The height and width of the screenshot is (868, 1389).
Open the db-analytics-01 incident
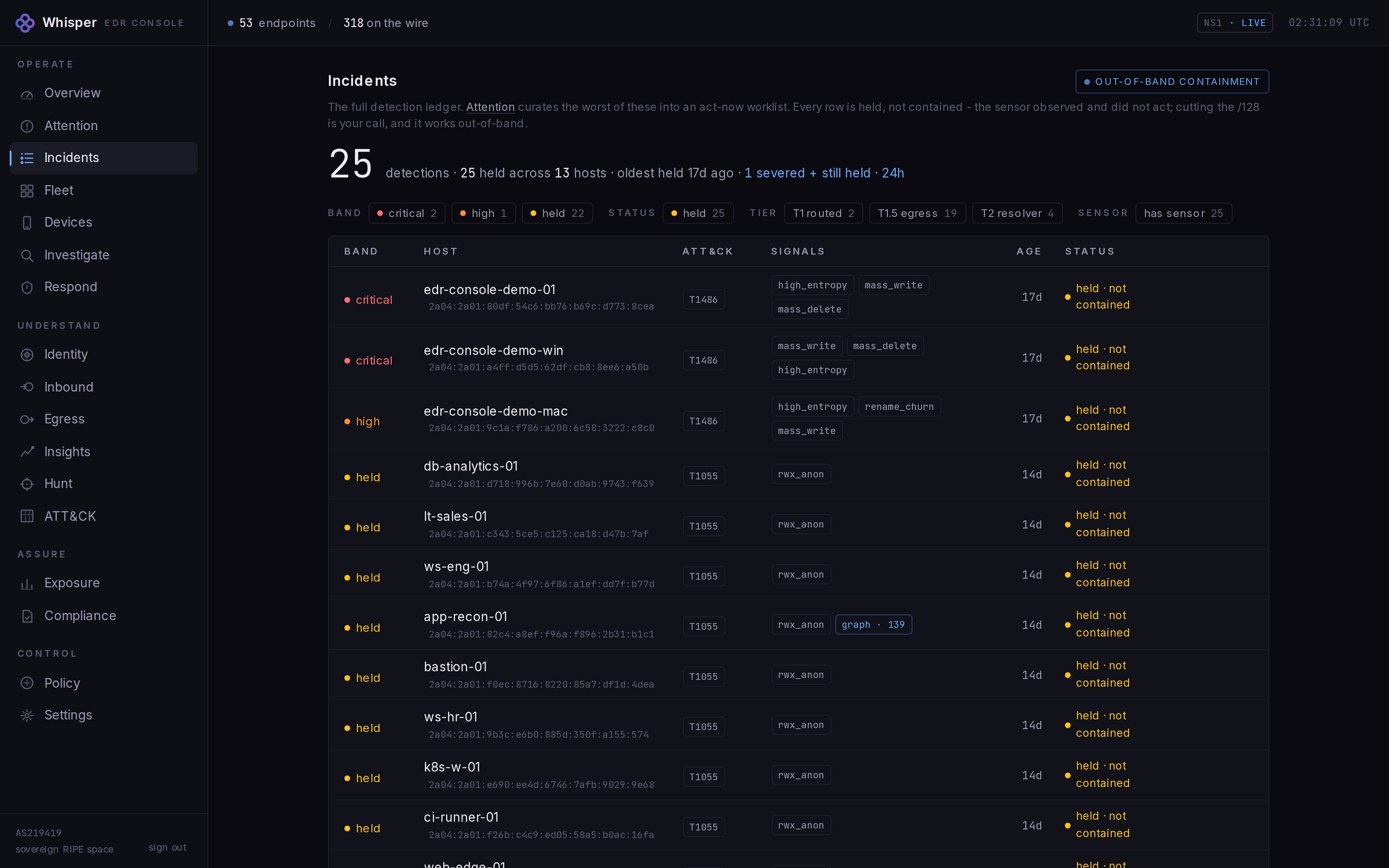click(798, 475)
